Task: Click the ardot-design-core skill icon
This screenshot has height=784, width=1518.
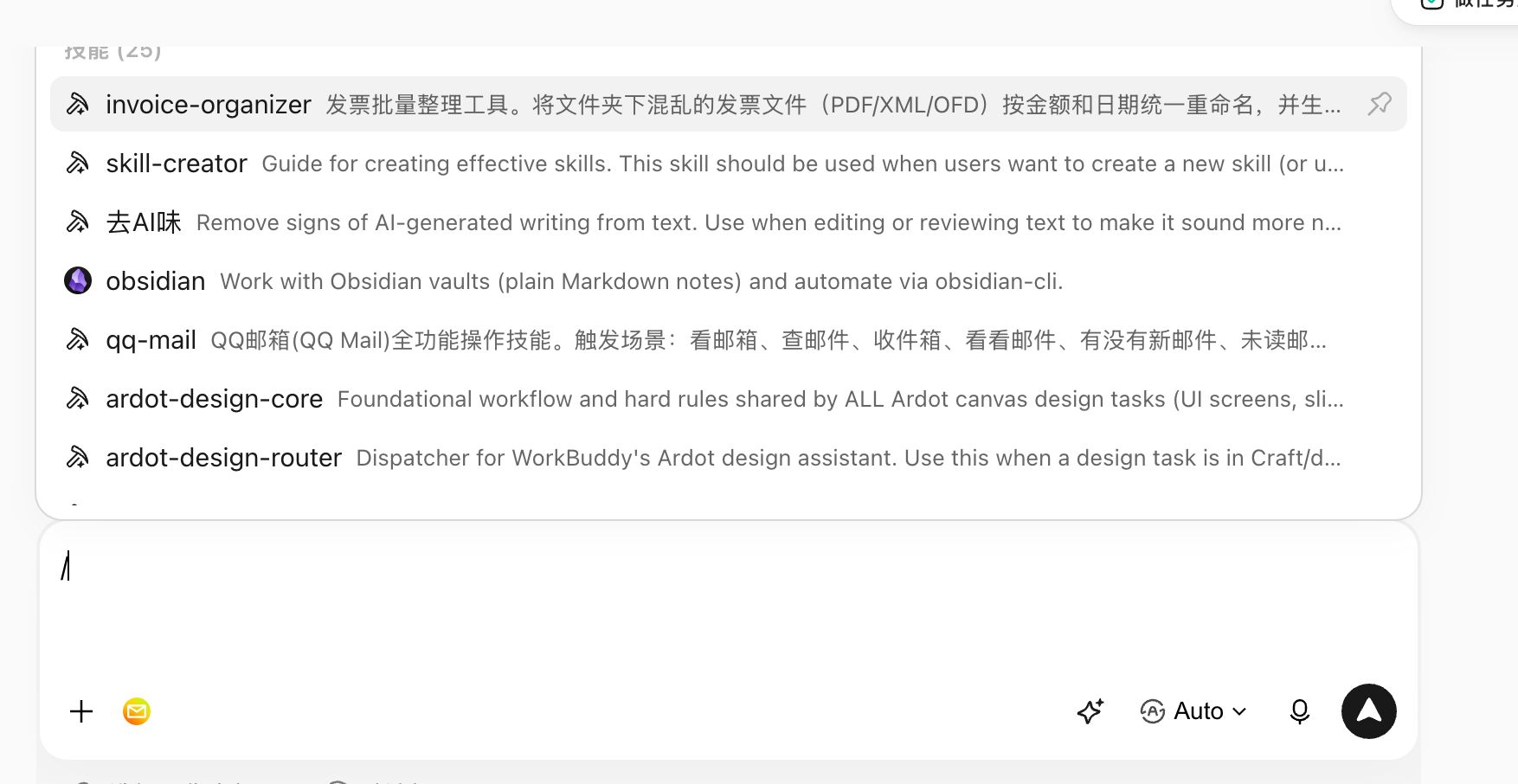Action: (x=78, y=399)
